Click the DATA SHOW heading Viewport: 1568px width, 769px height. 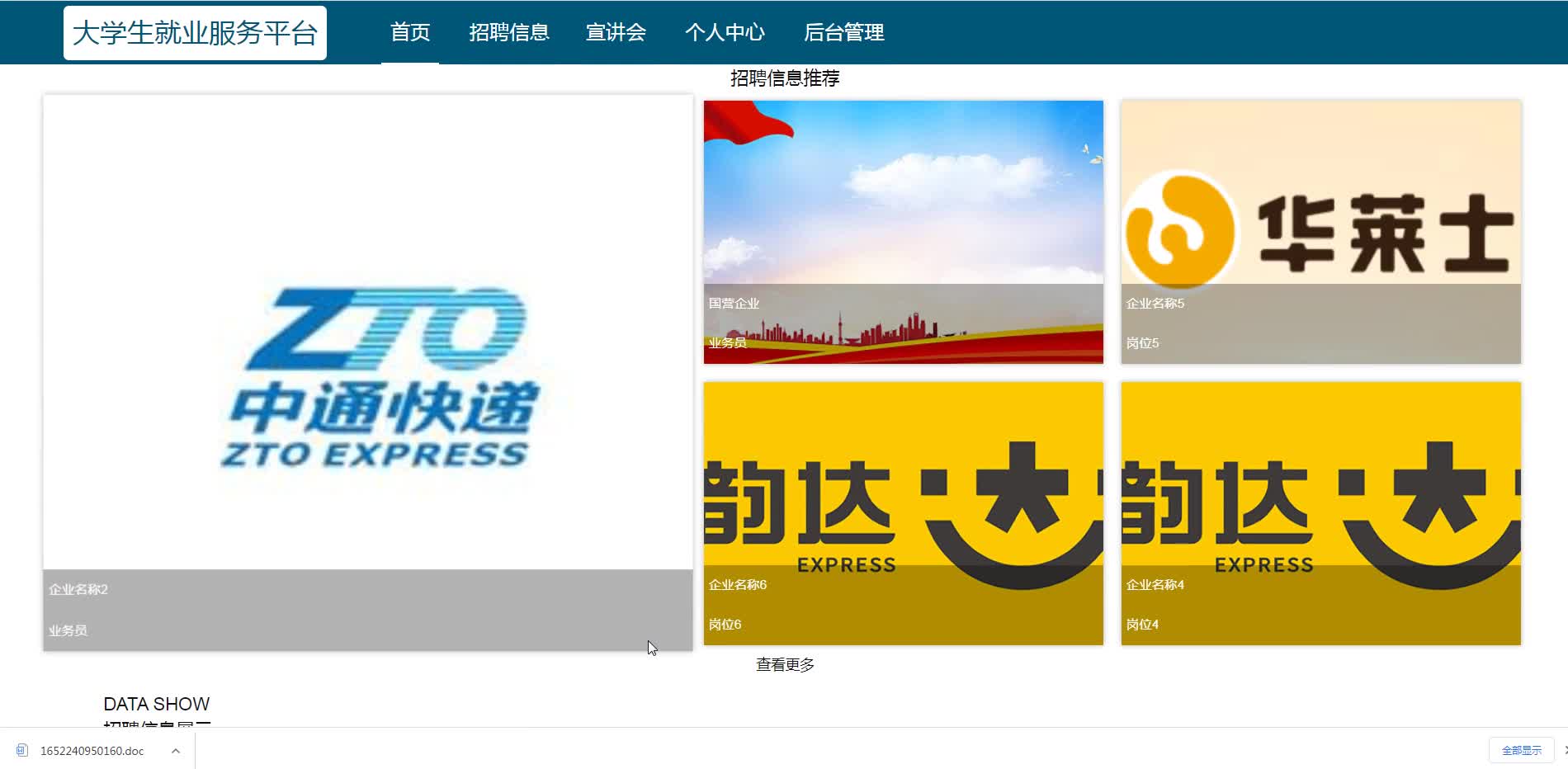pos(157,704)
